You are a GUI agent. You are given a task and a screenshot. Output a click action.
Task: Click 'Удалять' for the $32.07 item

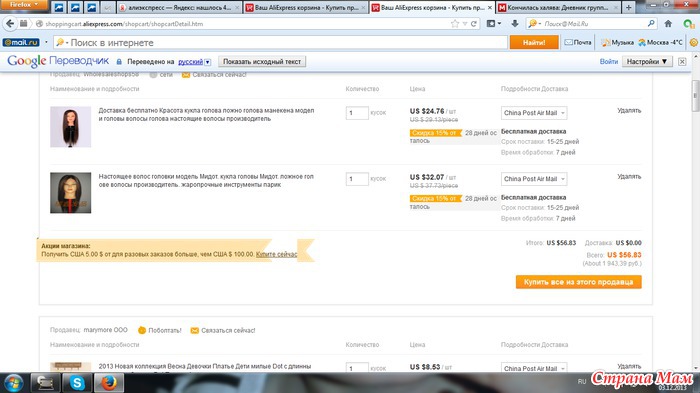point(629,176)
